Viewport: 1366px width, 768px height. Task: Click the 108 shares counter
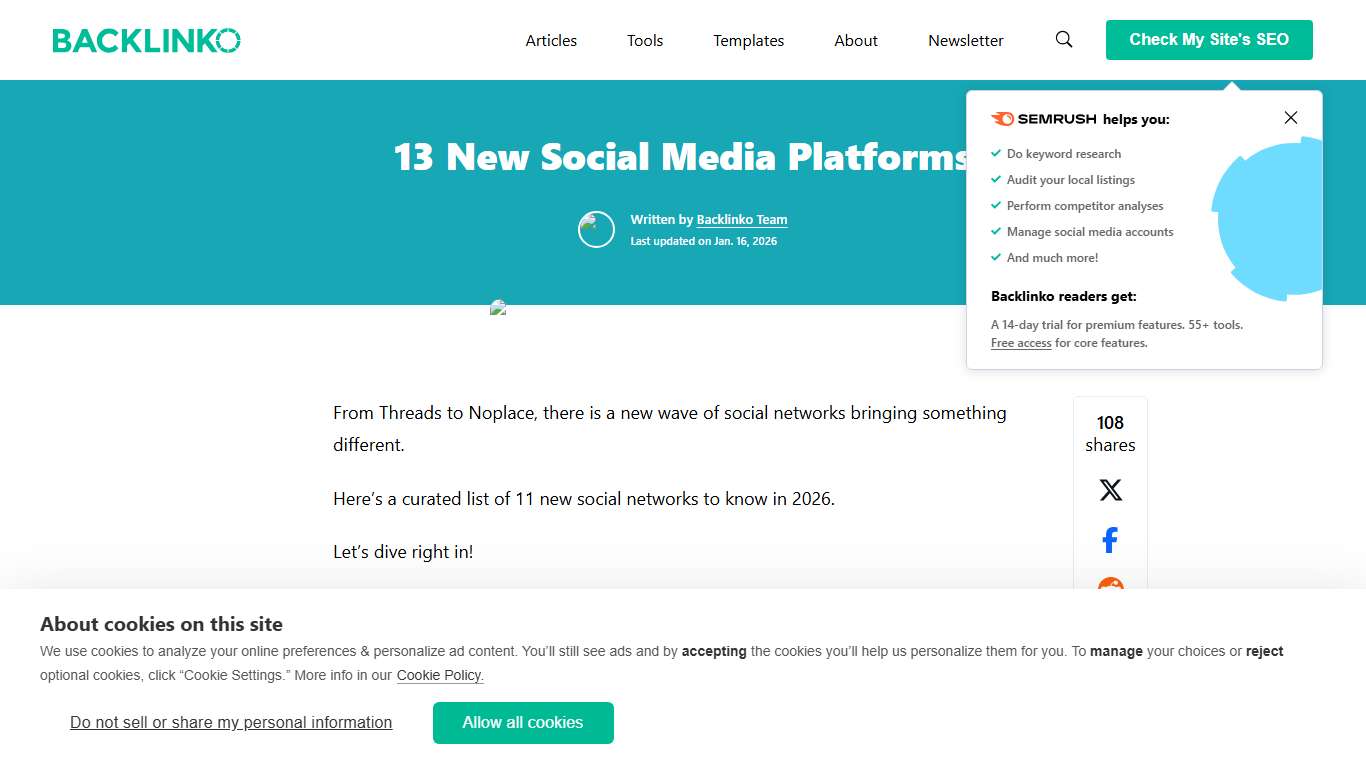coord(1110,433)
